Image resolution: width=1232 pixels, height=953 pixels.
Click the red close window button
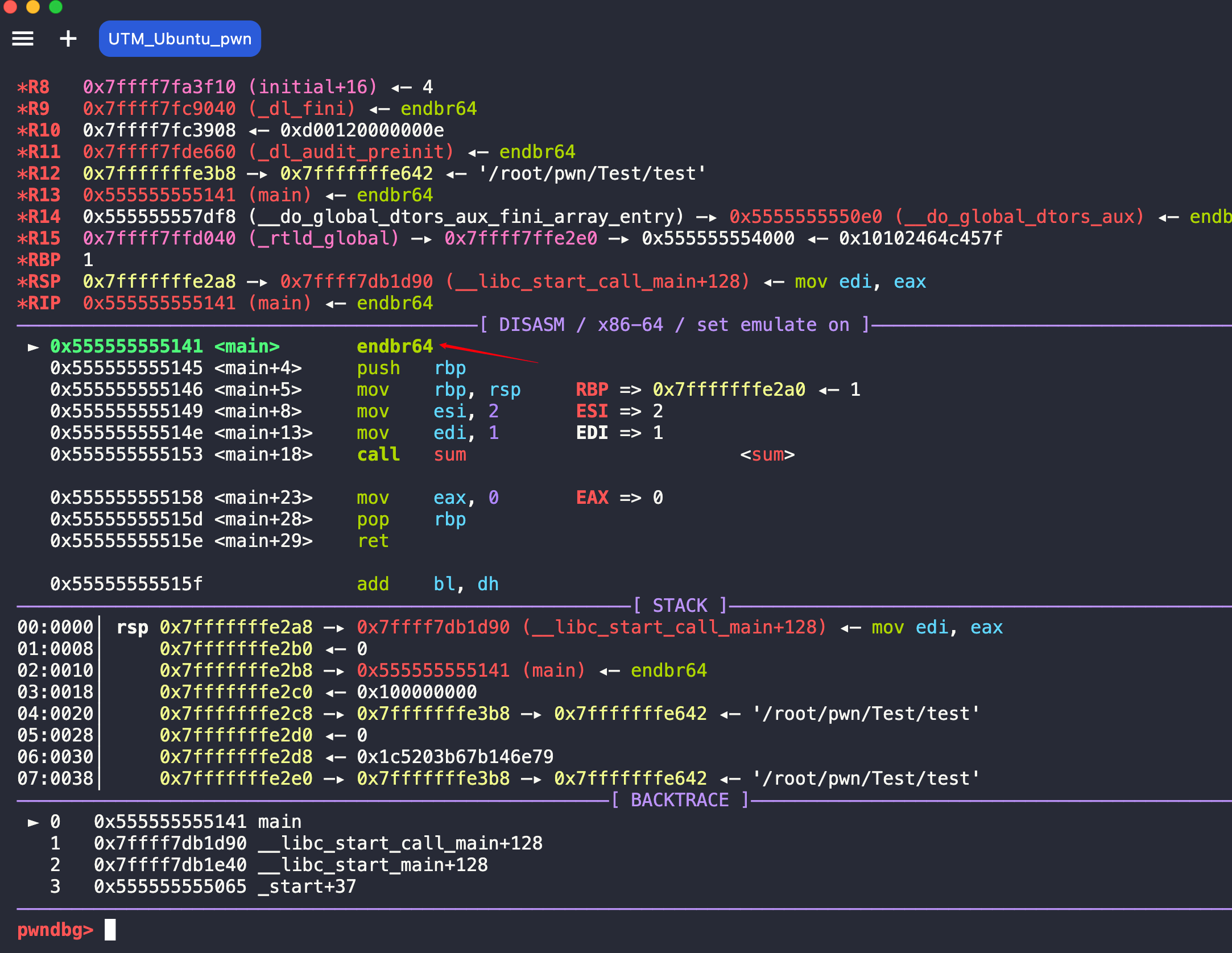(x=10, y=6)
